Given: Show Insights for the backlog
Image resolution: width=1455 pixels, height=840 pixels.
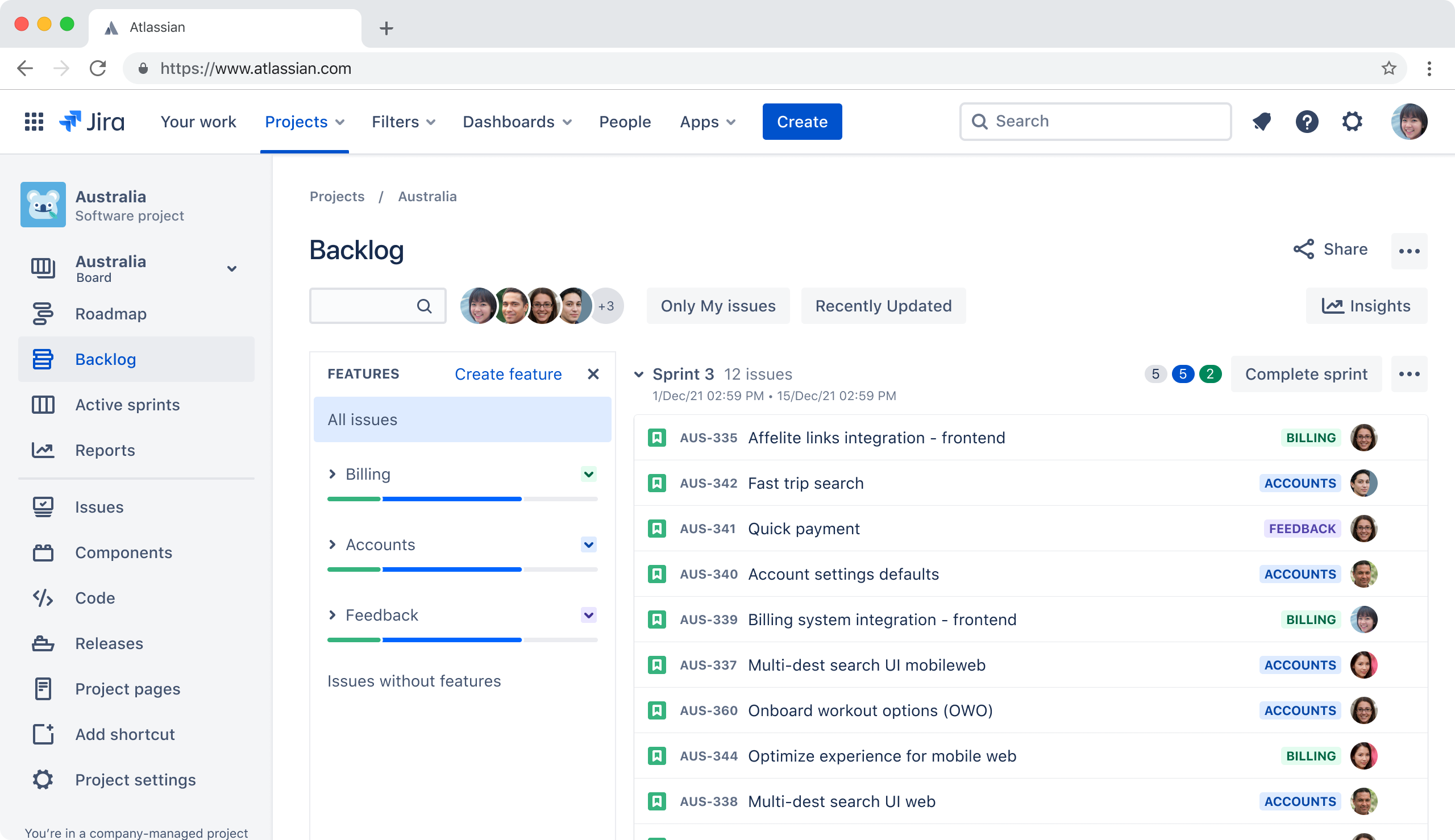Looking at the screenshot, I should [x=1367, y=306].
